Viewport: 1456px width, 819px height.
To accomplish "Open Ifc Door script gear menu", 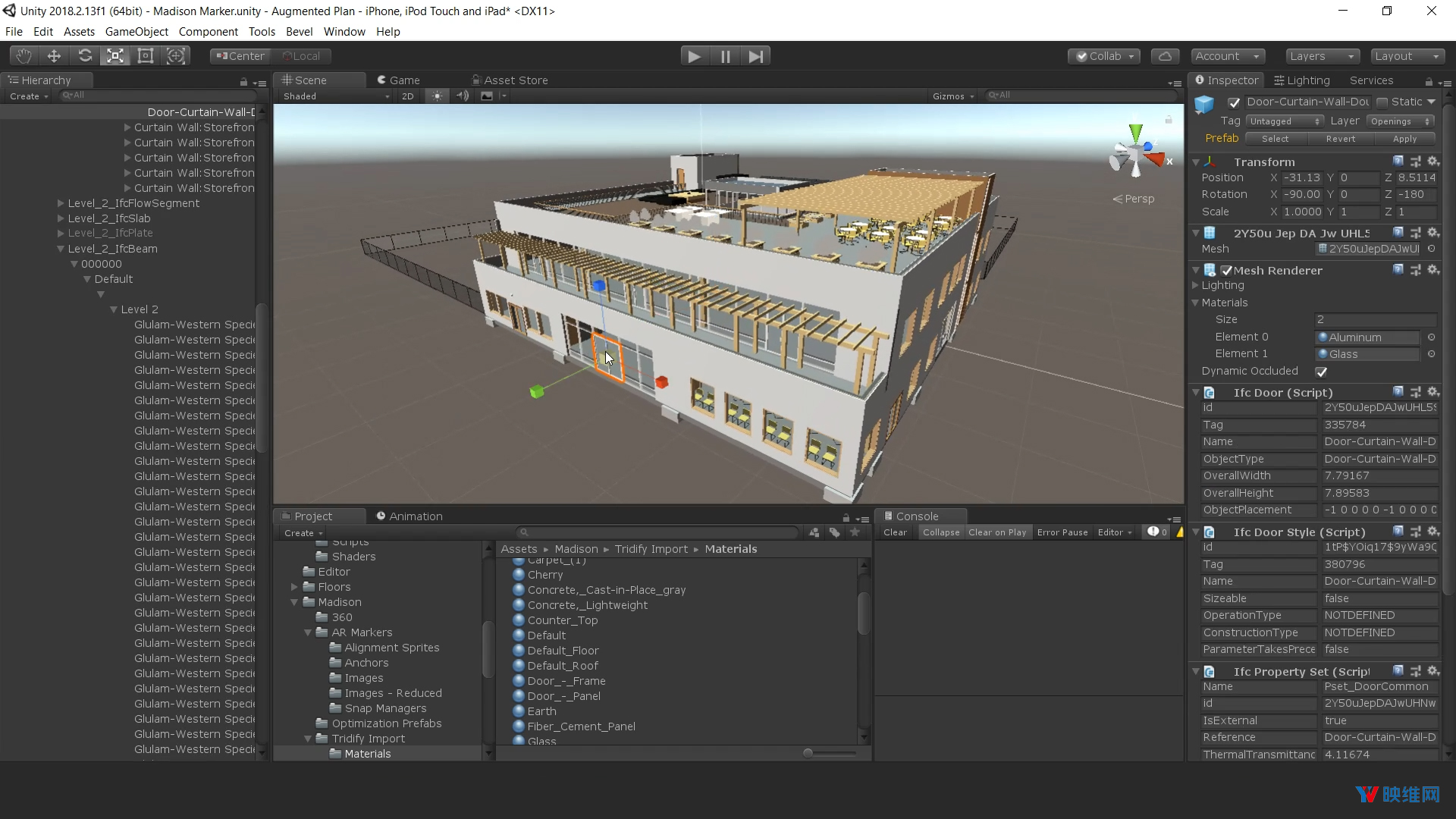I will [x=1432, y=392].
